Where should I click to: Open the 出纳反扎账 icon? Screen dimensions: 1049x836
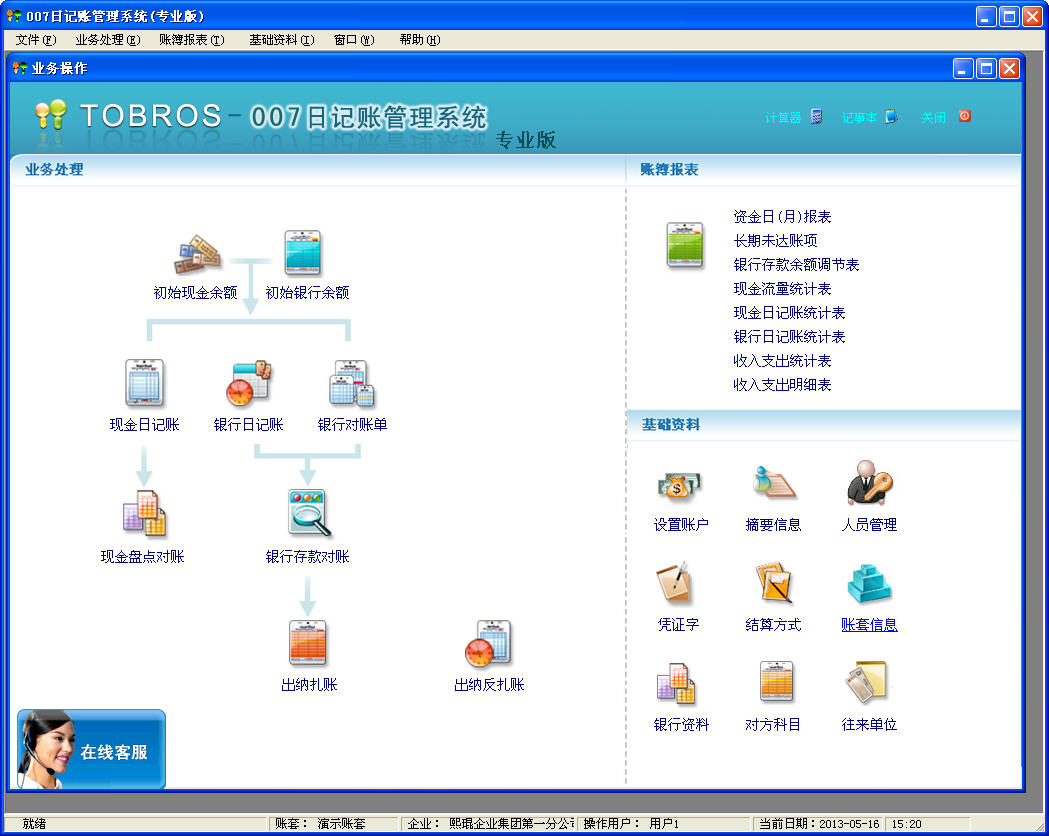tap(488, 643)
